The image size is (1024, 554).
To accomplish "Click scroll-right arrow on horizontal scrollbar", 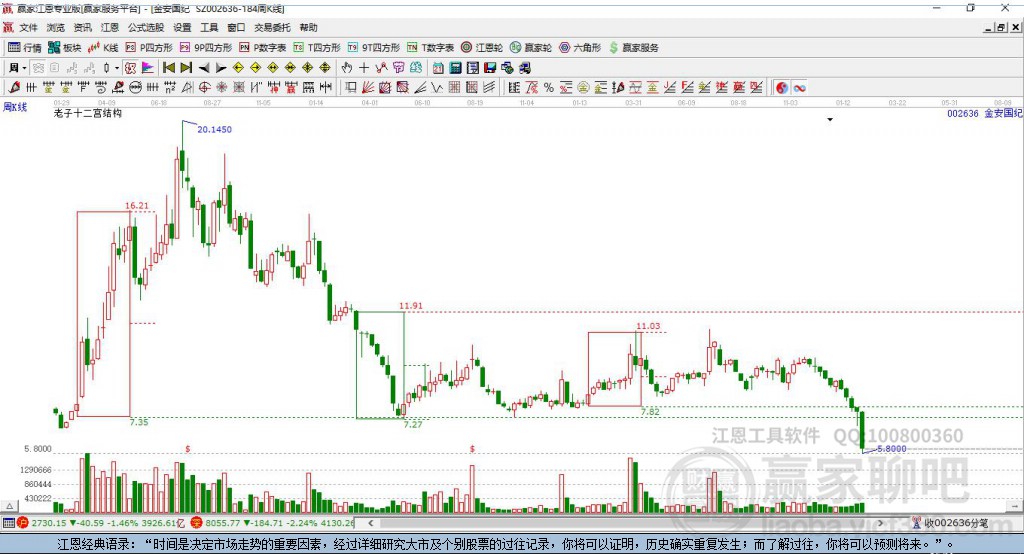I will 880,523.
